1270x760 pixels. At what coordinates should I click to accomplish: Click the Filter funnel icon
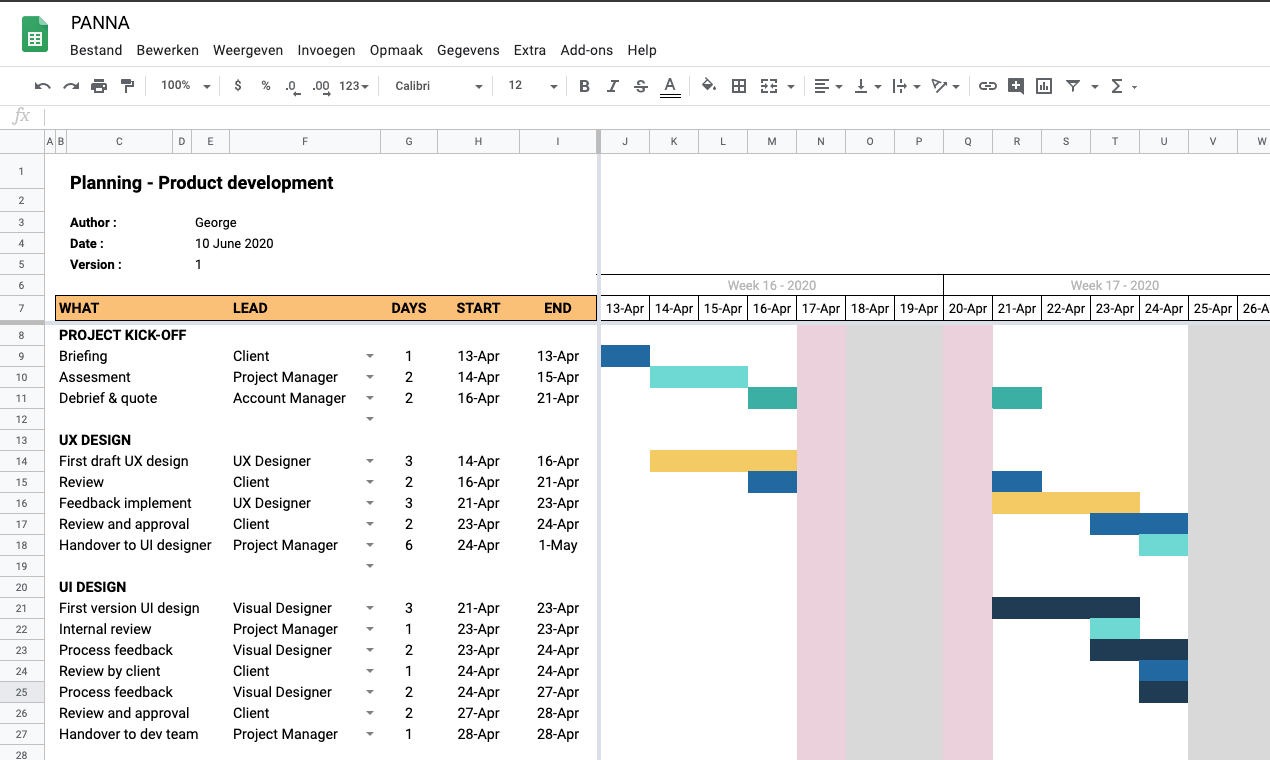point(1073,86)
